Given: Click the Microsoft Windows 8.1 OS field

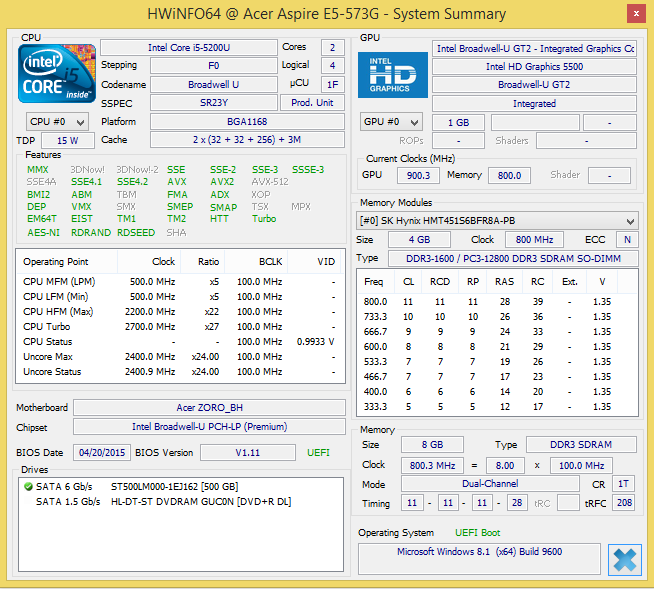Looking at the screenshot, I should click(x=479, y=559).
